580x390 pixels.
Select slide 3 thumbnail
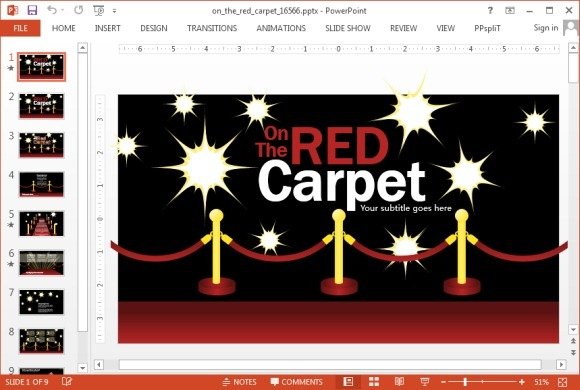click(x=41, y=145)
